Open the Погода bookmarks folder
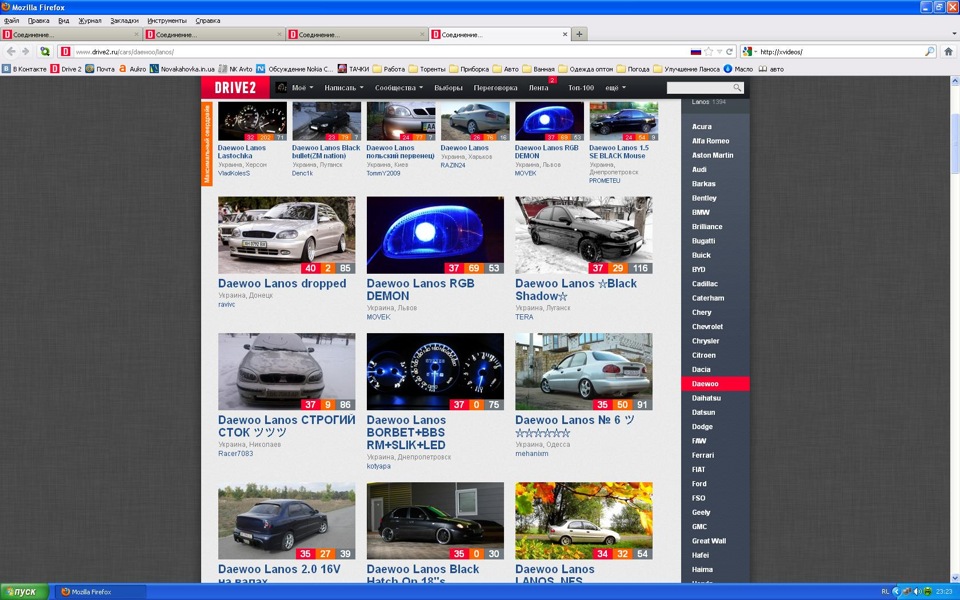Screen dimensions: 960x600 pos(633,69)
